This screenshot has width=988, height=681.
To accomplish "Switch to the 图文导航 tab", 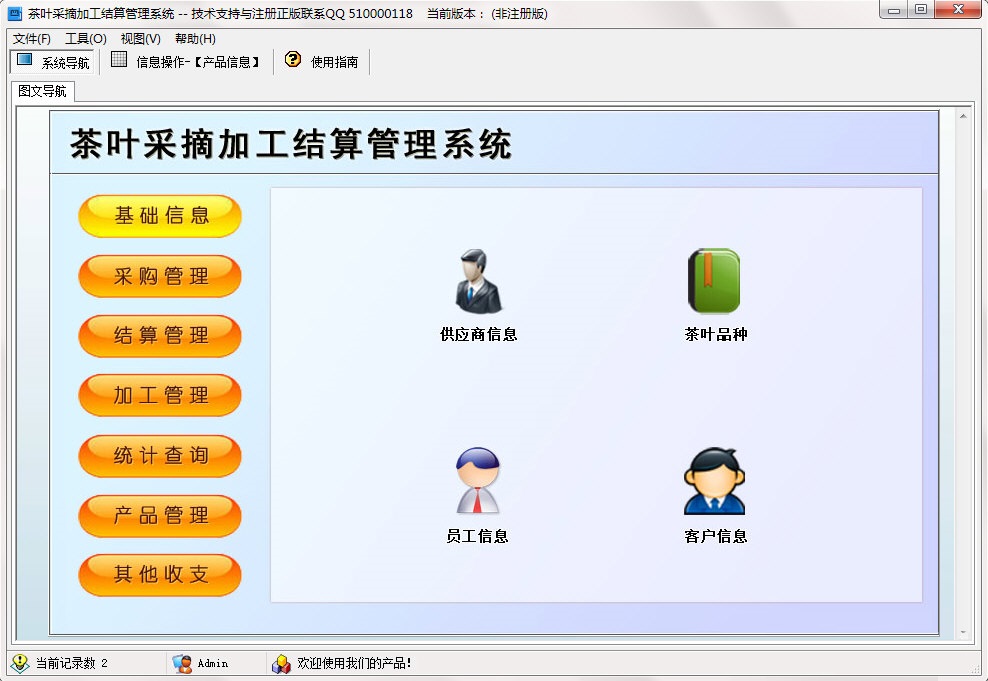I will click(x=42, y=91).
